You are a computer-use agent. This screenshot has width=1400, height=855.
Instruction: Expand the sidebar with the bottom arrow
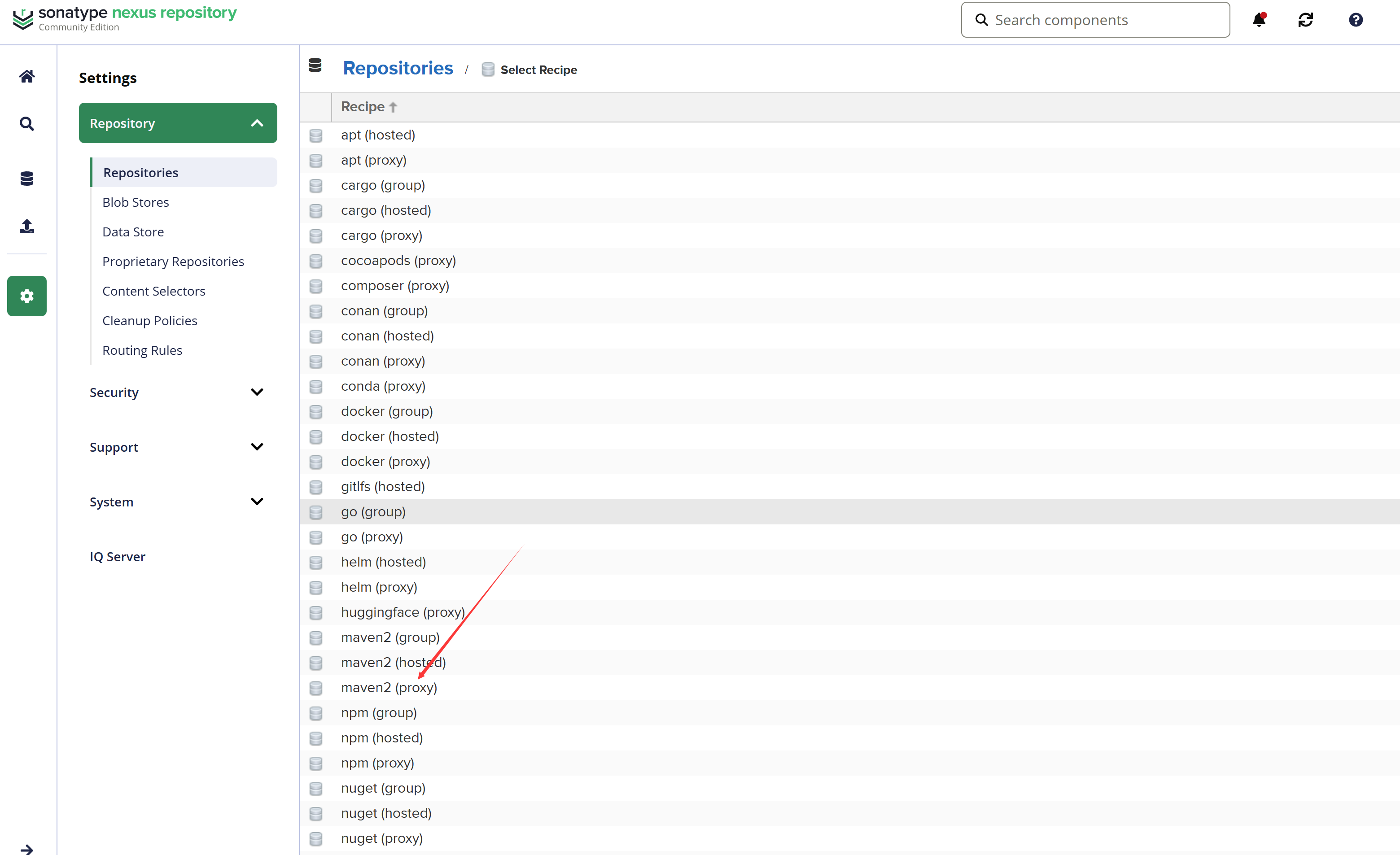[27, 849]
